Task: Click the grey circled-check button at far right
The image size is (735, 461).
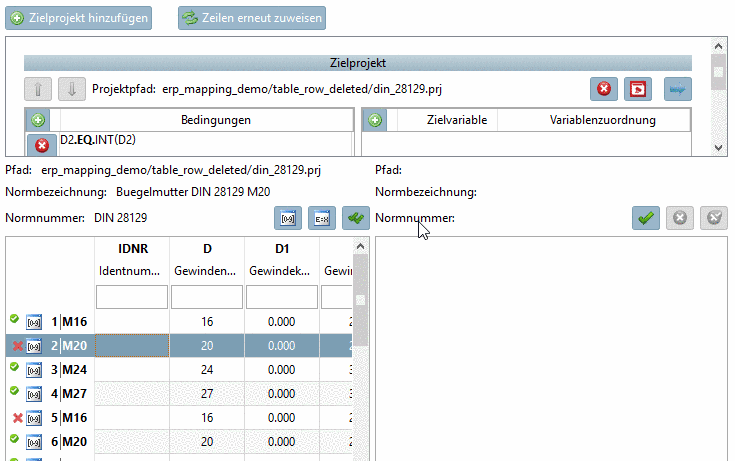Action: (x=714, y=218)
